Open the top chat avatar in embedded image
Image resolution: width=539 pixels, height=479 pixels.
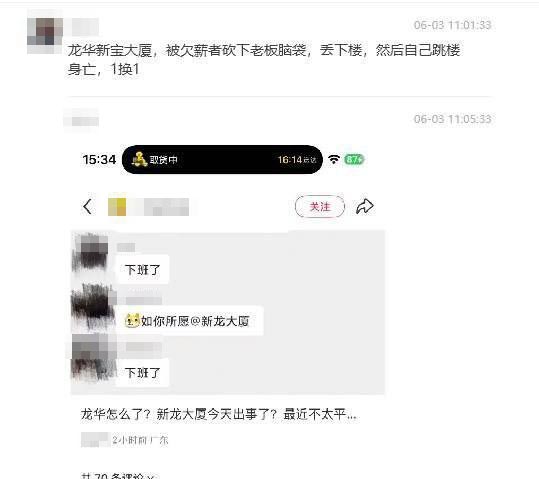point(91,252)
